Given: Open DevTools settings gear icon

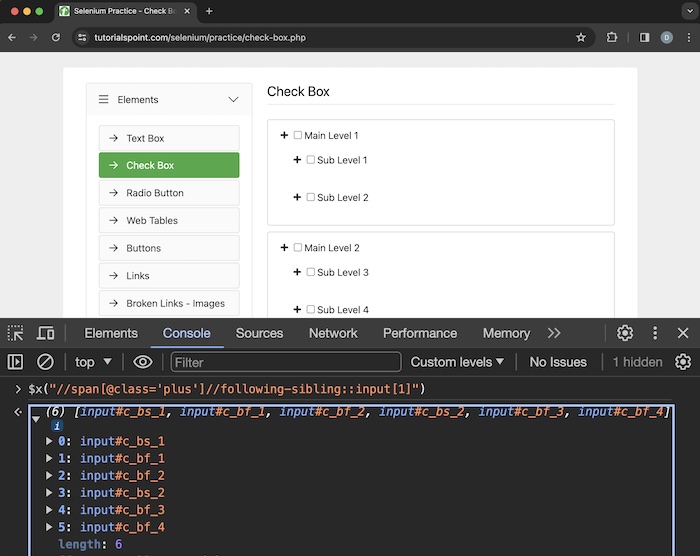Looking at the screenshot, I should [625, 333].
